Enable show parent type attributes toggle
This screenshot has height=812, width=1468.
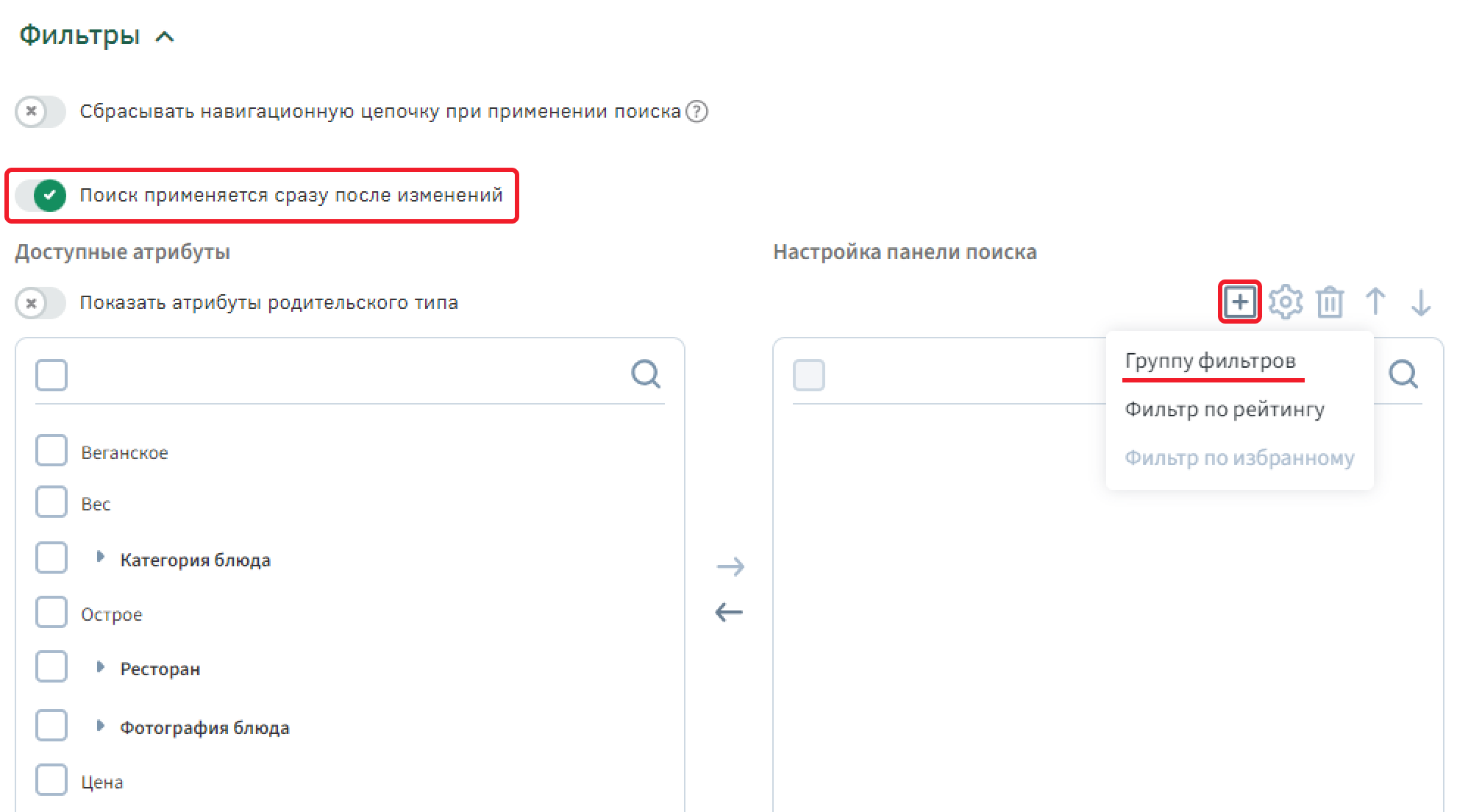(41, 303)
